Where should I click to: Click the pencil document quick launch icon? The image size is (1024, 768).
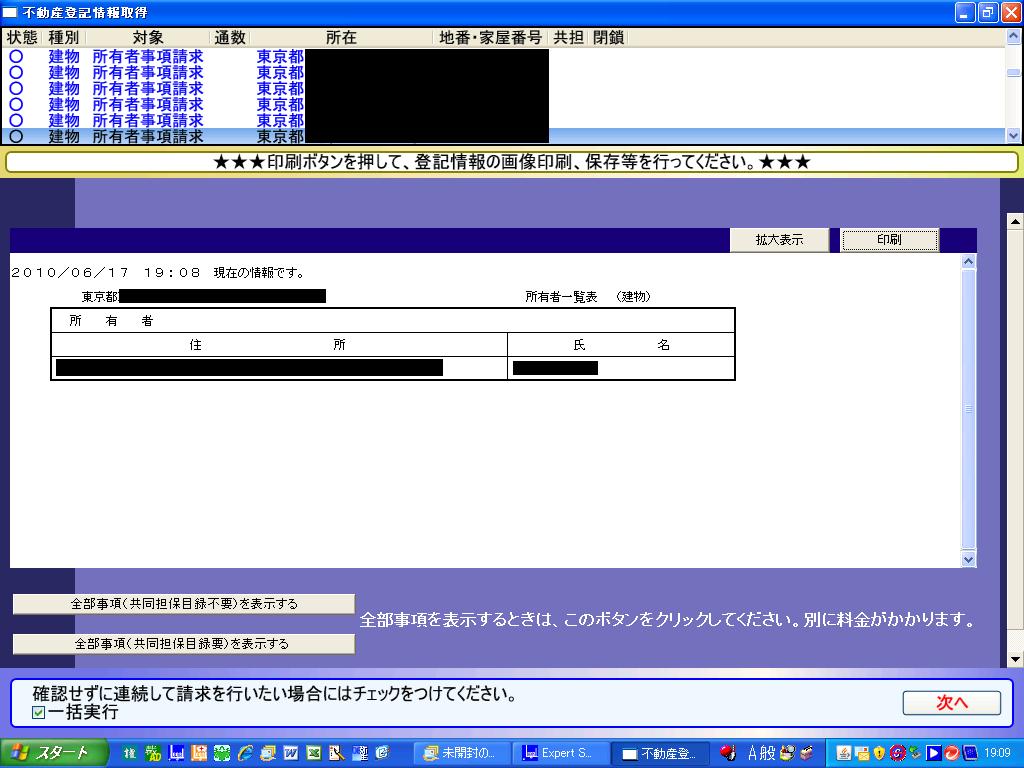[336, 753]
